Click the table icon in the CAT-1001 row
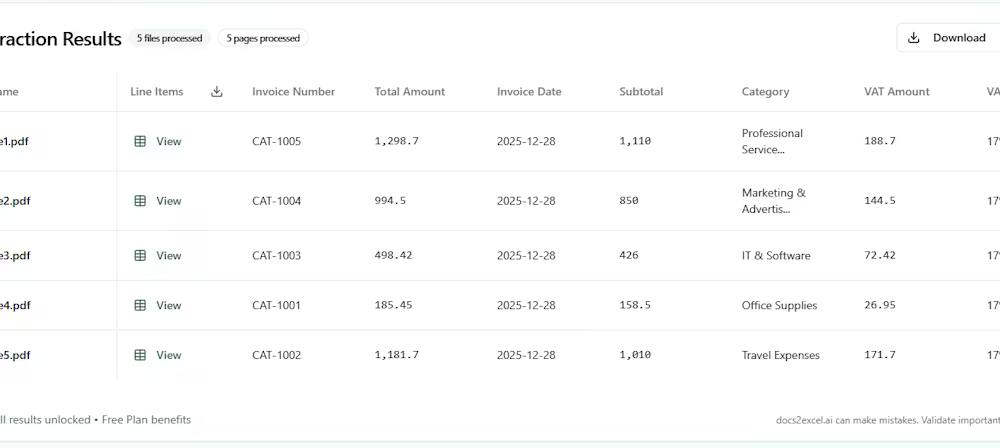 pos(140,306)
